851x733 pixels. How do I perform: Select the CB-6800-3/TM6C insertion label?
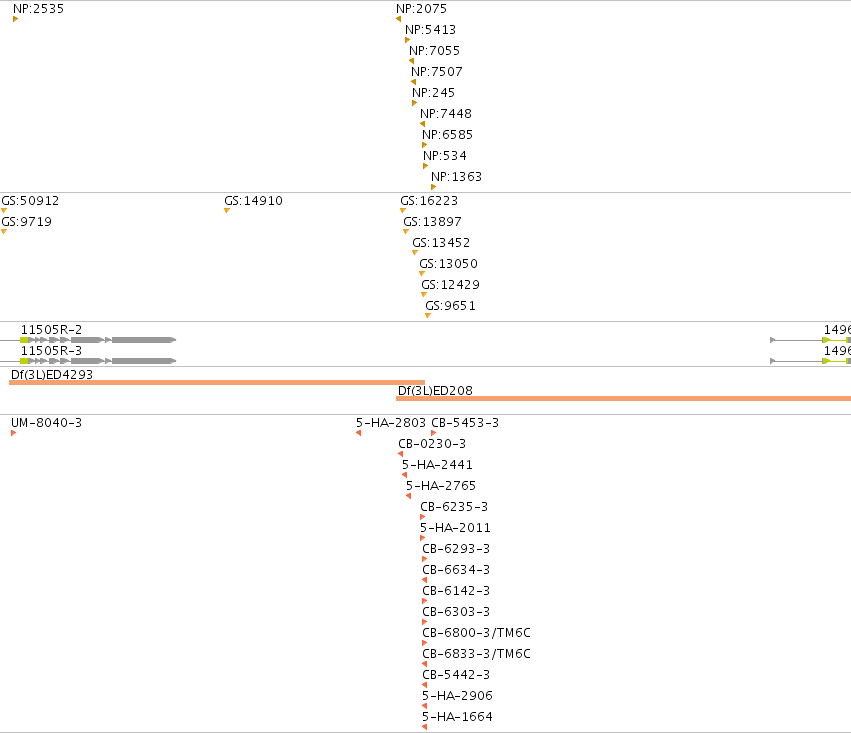(477, 633)
